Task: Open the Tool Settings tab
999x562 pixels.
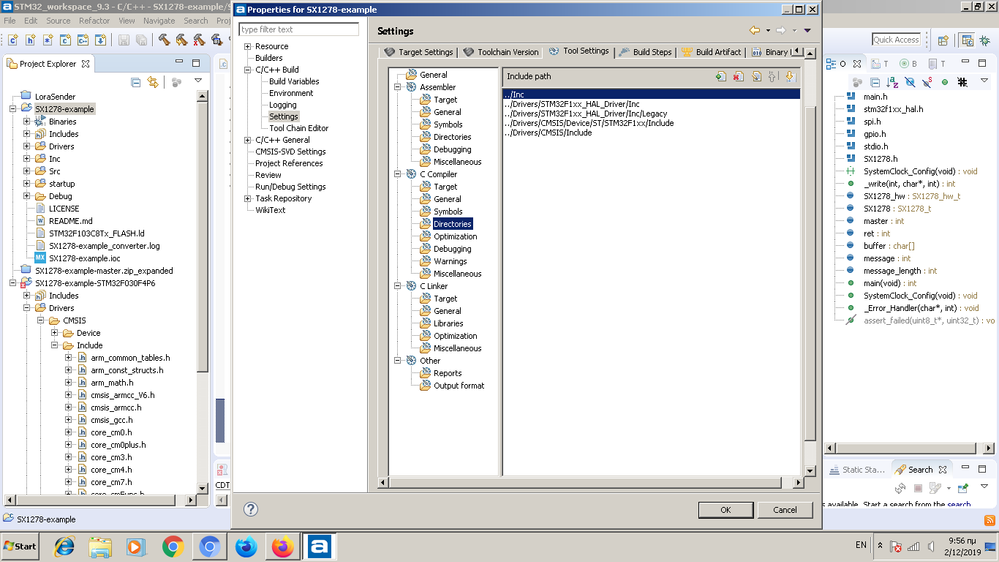Action: [x=579, y=51]
